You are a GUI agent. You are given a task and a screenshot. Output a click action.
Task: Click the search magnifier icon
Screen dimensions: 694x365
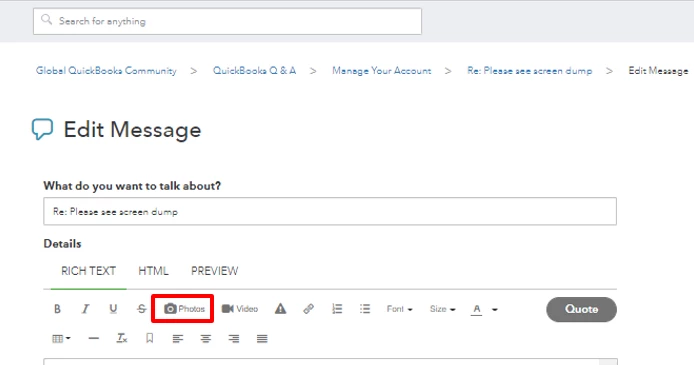46,20
